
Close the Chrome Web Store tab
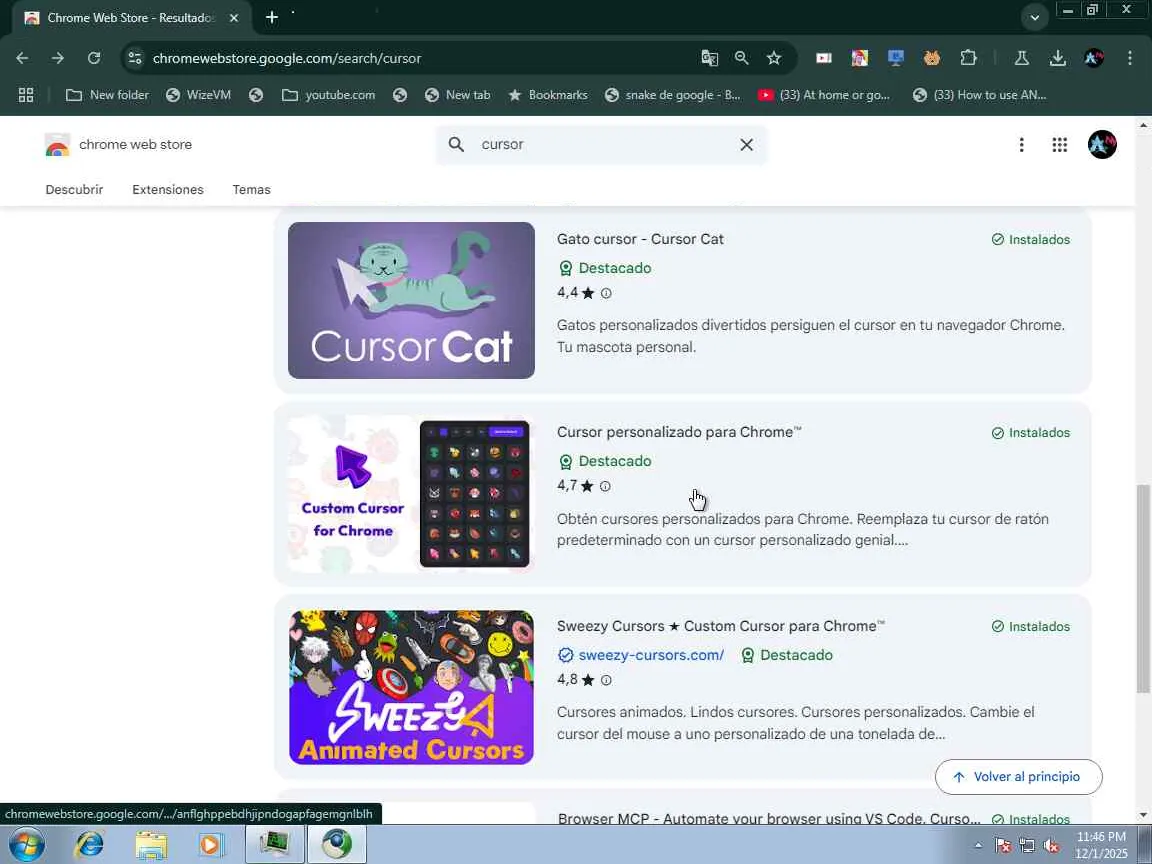tap(234, 18)
